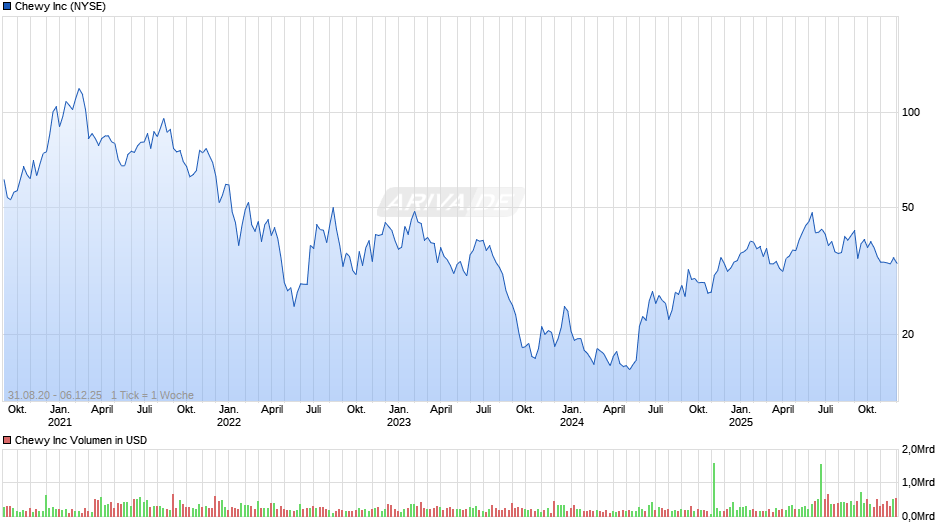Viewport: 940px width, 526px height.
Task: Click the 2024 year label on x-axis
Action: 571,422
